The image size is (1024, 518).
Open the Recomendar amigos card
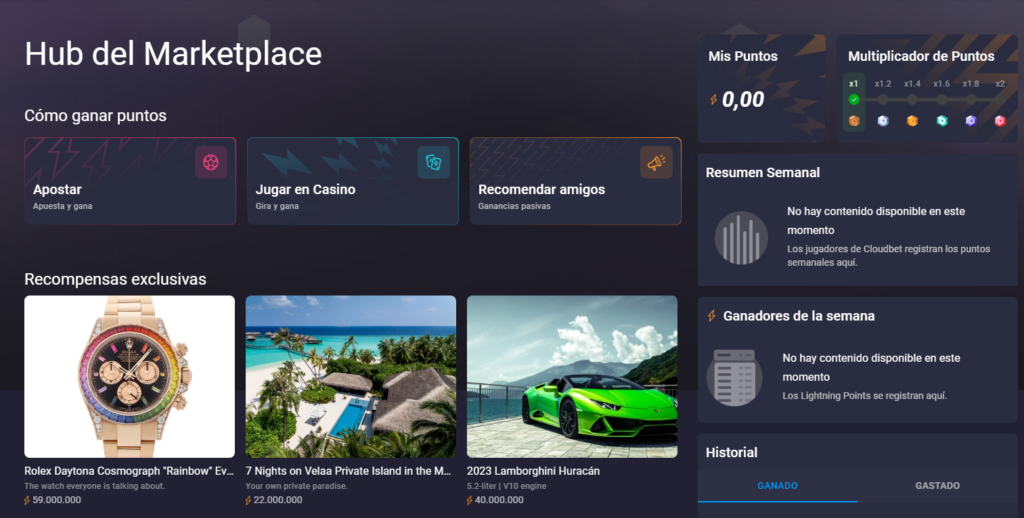pos(575,181)
